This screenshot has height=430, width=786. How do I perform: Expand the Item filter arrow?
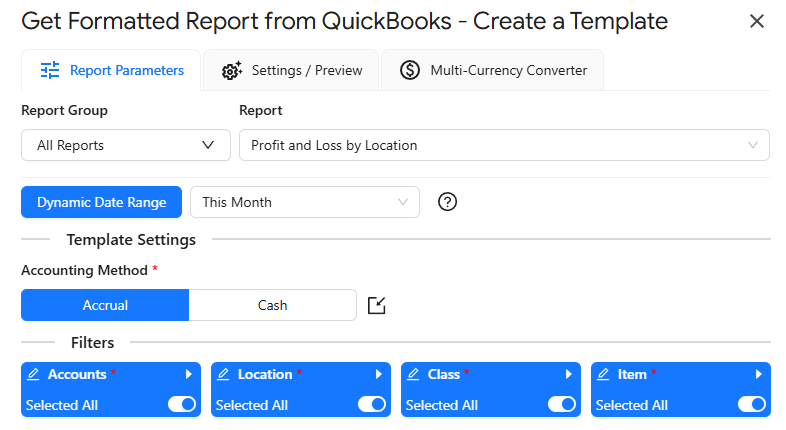[x=758, y=374]
